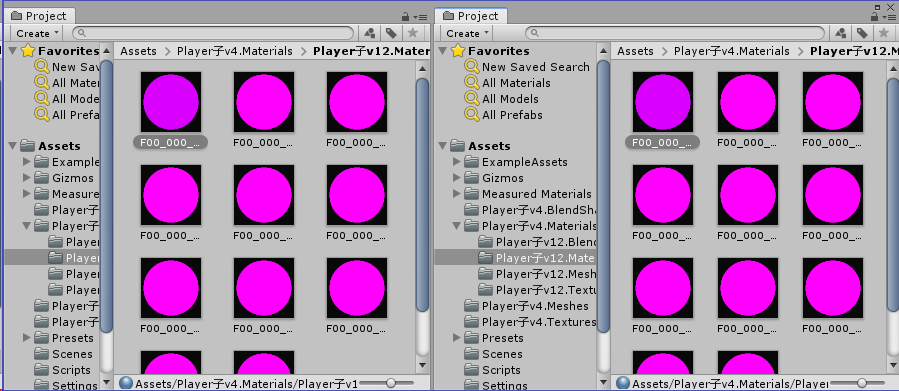This screenshot has width=899, height=391.
Task: Select All Materials favorite in right window
Action: coord(516,83)
